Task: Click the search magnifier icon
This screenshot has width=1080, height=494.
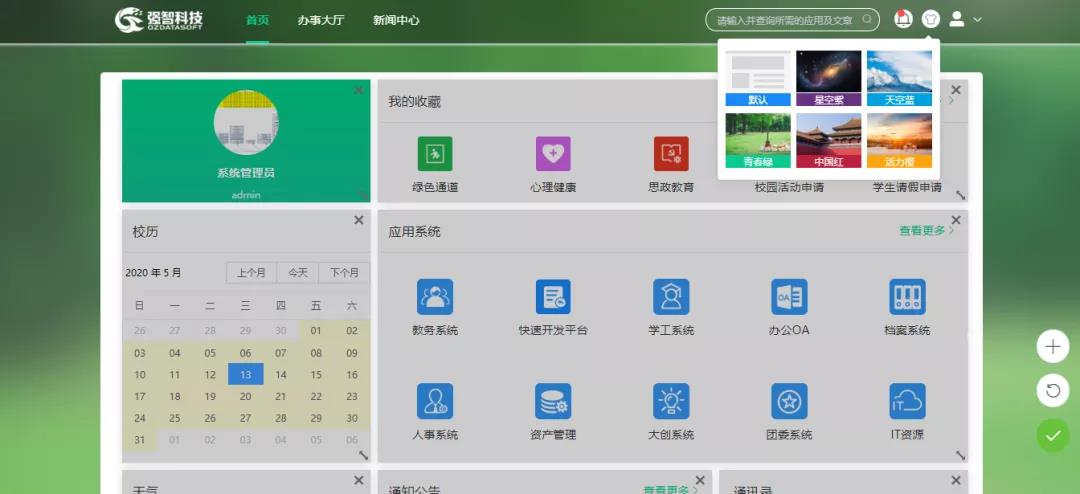Action: 867,20
